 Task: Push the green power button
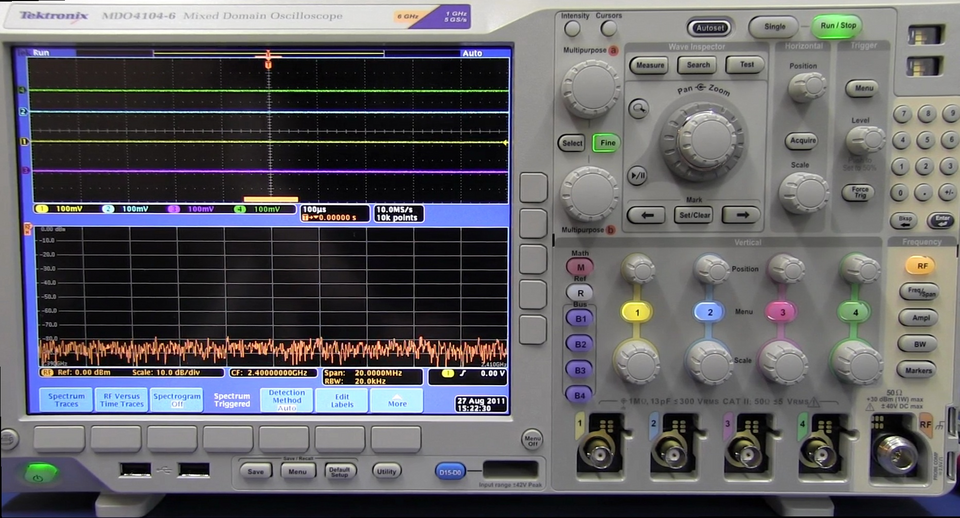pos(39,474)
